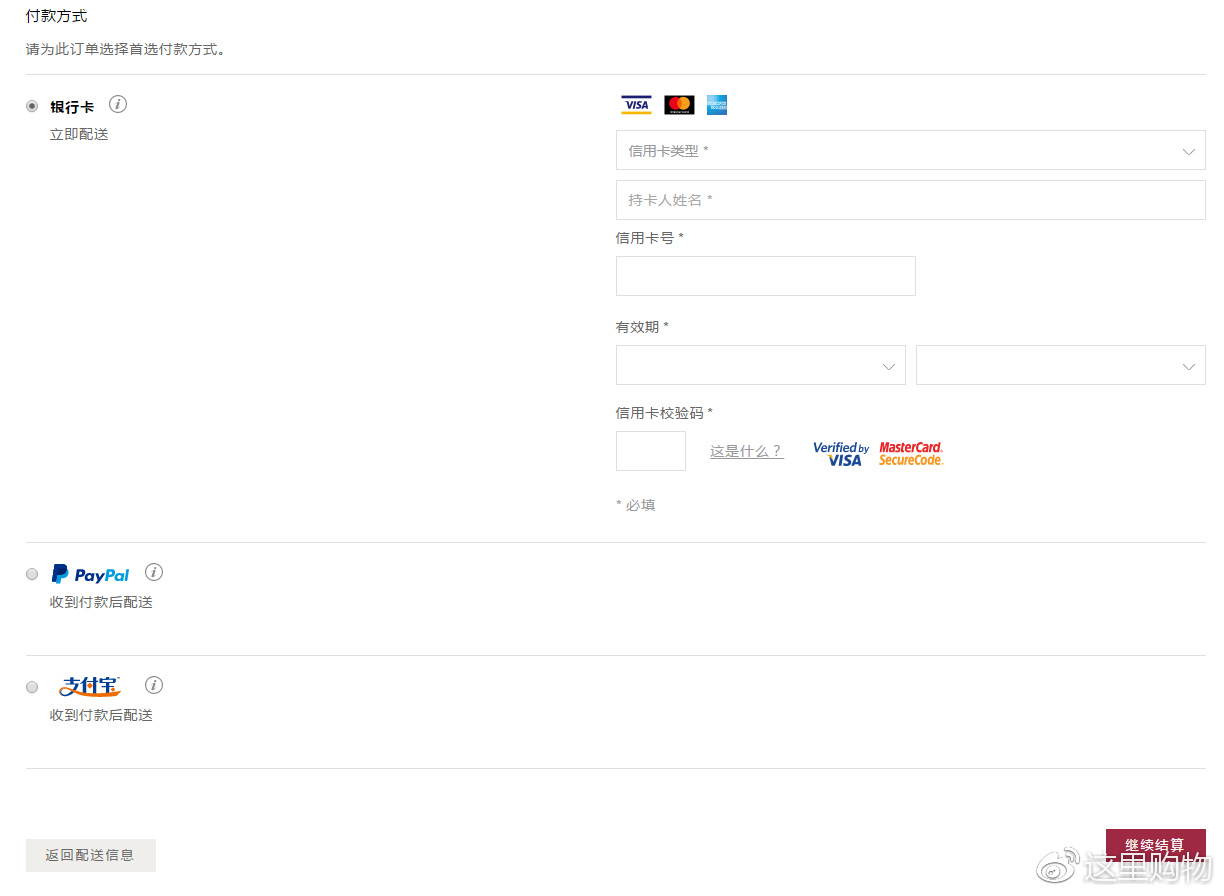
Task: Open the expiry month dropdown under 有效期
Action: (x=760, y=366)
